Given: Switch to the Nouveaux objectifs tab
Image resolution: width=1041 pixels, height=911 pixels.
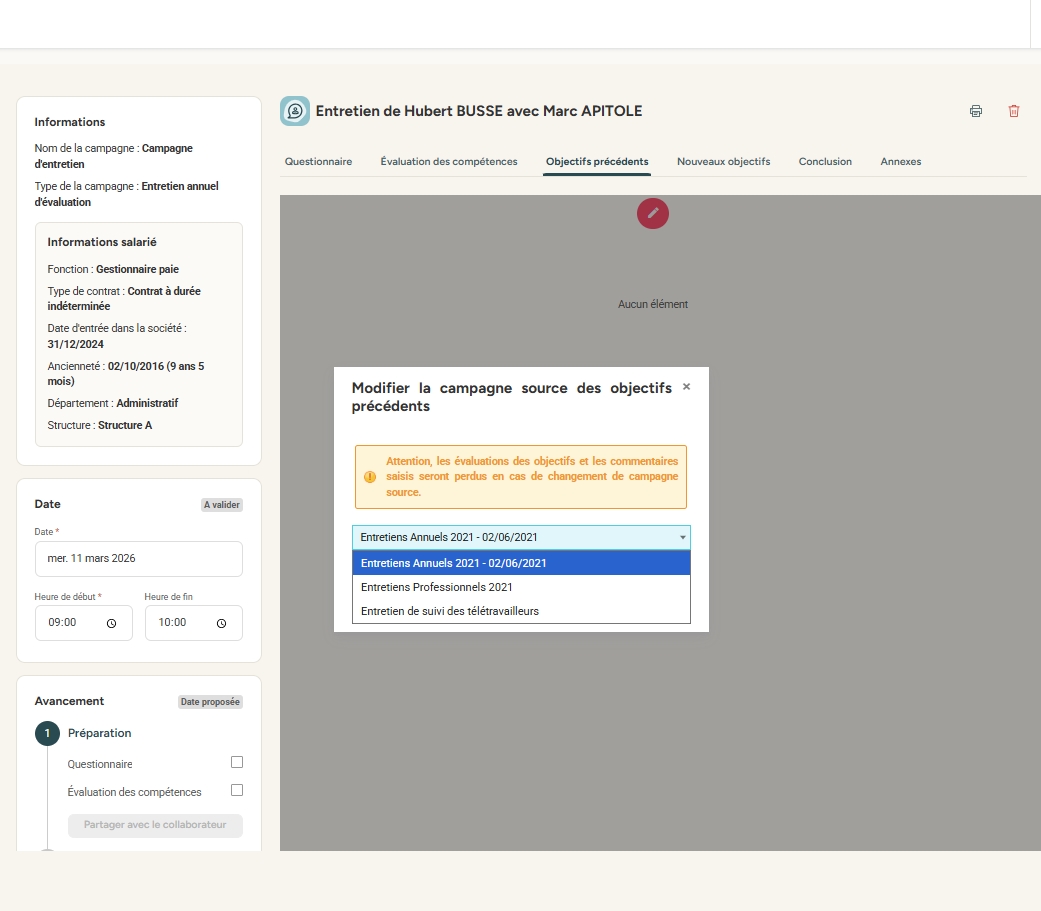Looking at the screenshot, I should [x=723, y=162].
